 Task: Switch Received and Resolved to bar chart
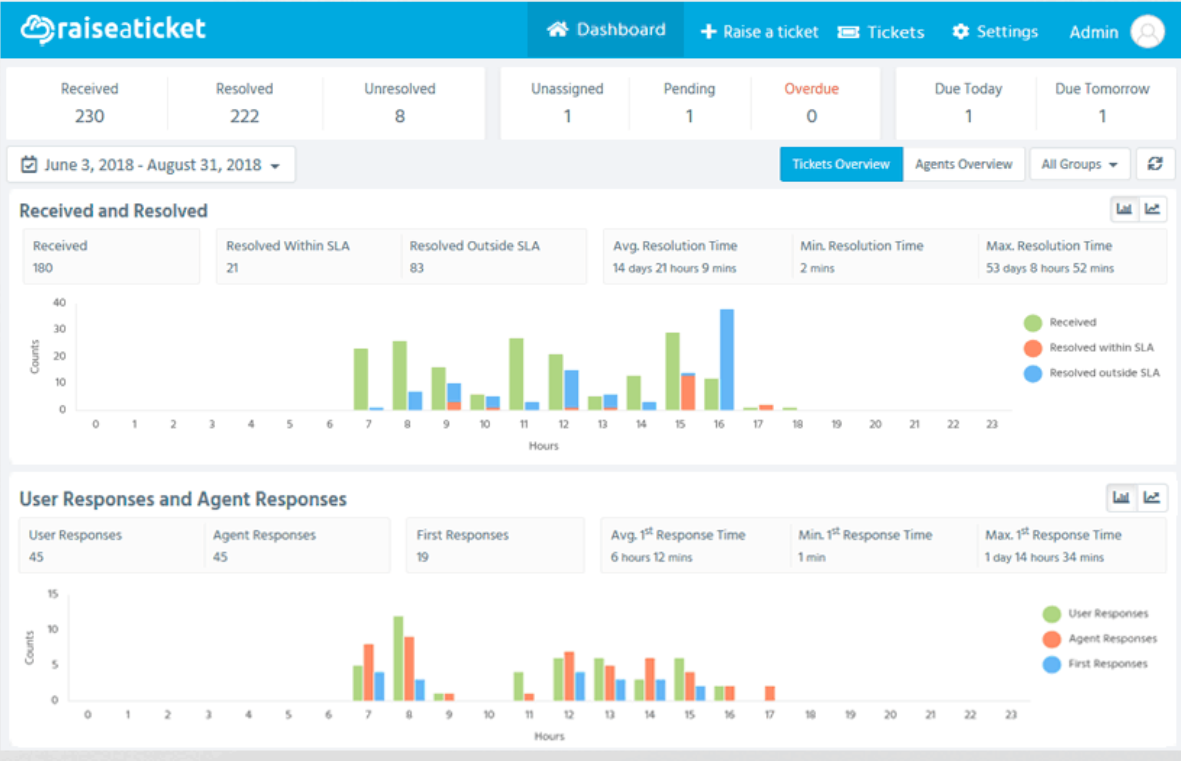(x=1124, y=209)
